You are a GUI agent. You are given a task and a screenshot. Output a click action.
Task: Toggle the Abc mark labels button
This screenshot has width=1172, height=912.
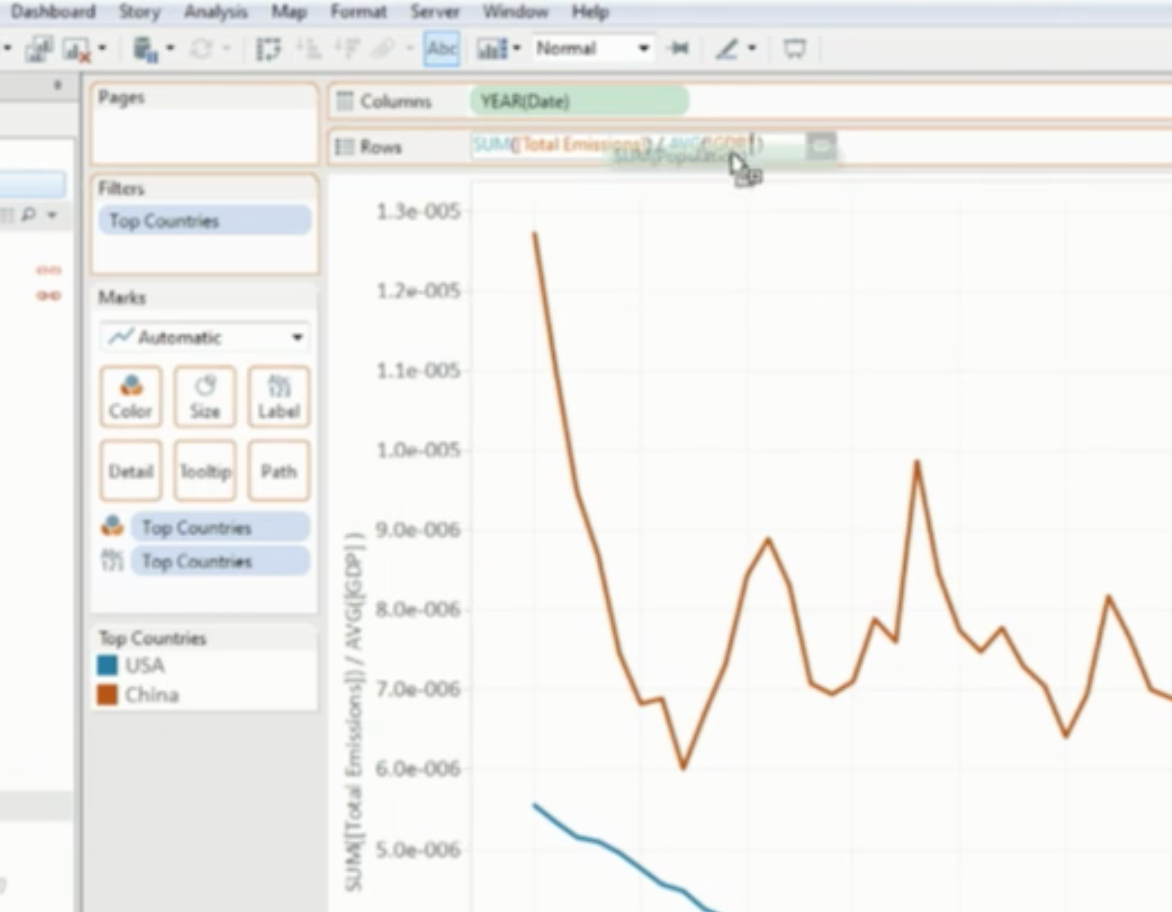click(x=441, y=49)
